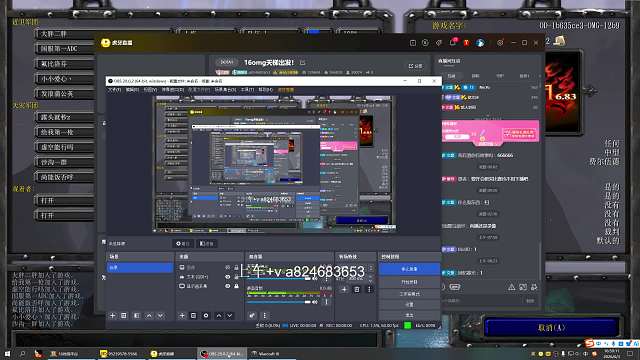Open mixer panel three-dot menu at bottom
Image resolution: width=640 pixels, height=360 pixels.
pos(264,316)
